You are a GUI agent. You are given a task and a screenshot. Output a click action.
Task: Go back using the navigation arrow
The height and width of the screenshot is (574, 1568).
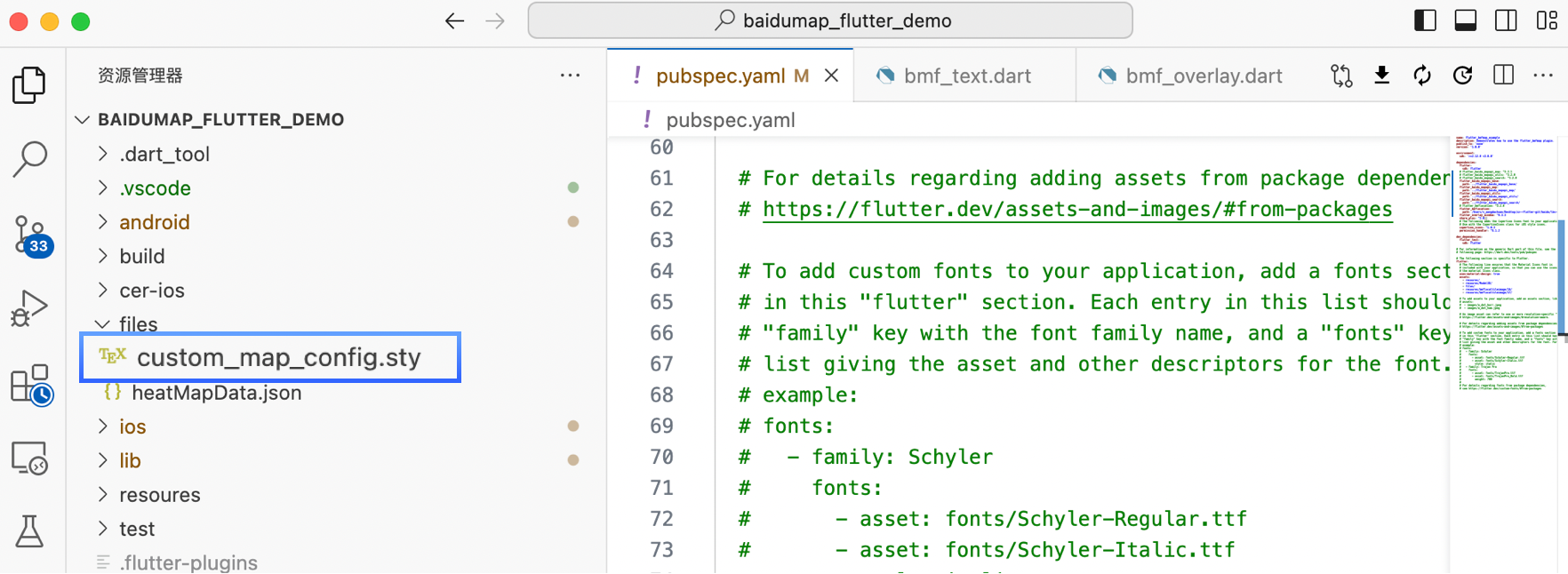[454, 20]
